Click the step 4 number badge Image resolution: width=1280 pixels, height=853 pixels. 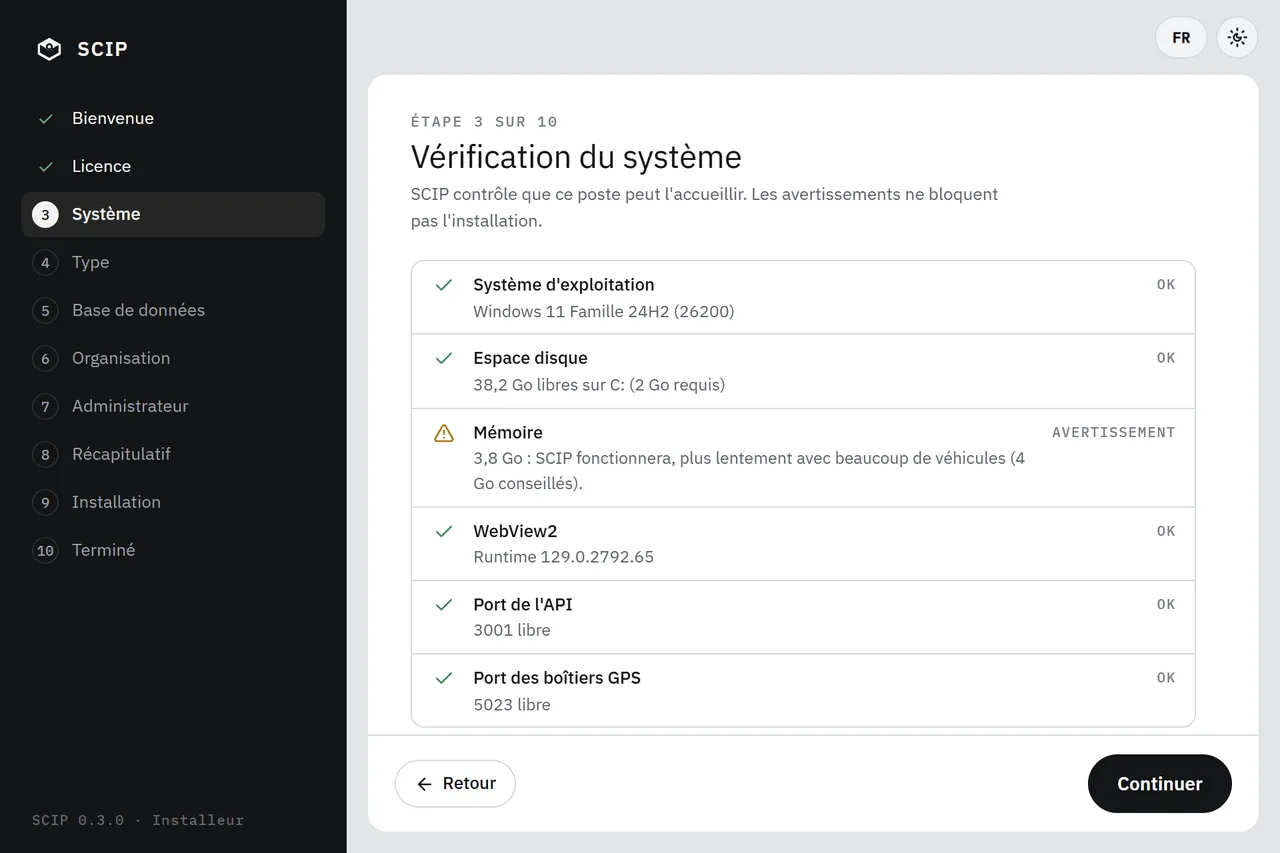45,262
